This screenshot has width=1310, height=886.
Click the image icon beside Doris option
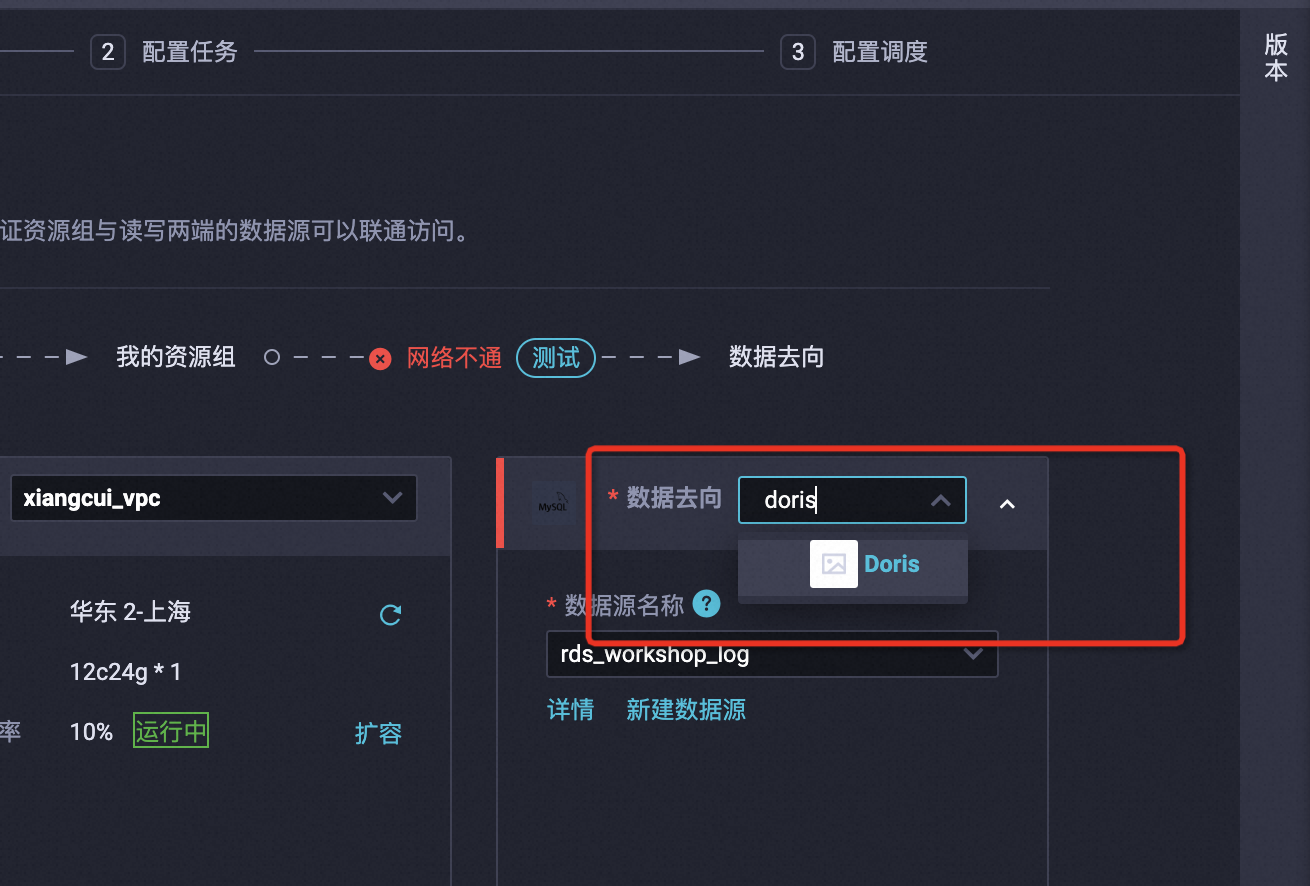[x=833, y=564]
